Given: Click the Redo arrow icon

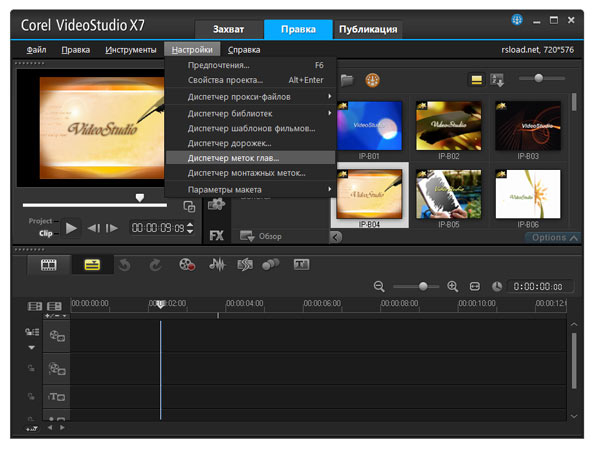Looking at the screenshot, I should point(155,265).
